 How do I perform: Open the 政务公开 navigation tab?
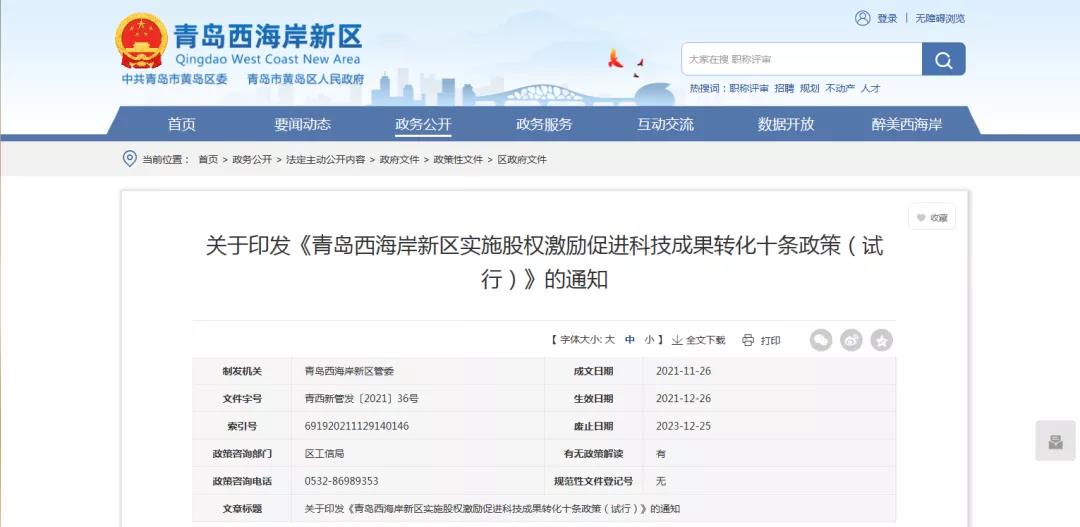pyautogui.click(x=423, y=124)
